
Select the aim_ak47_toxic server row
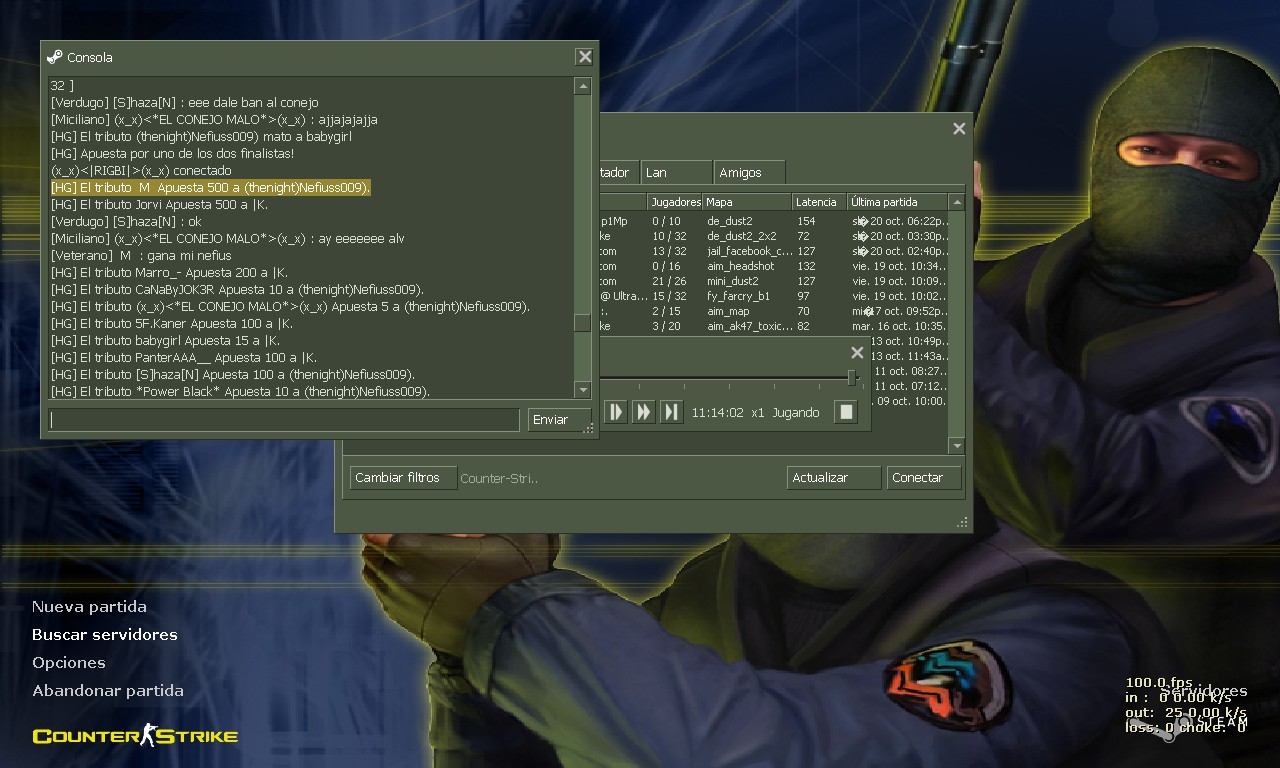773,326
